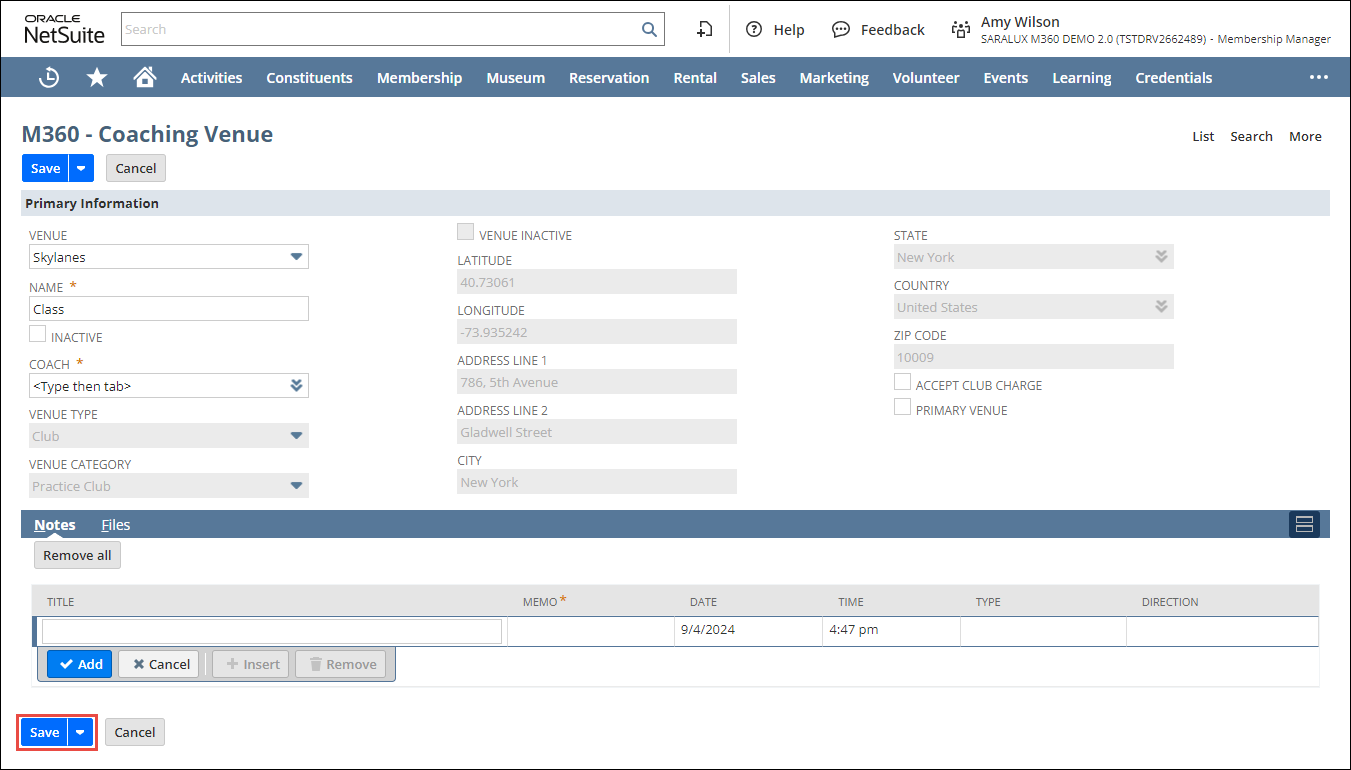Tick the Primary Venue checkbox
The width and height of the screenshot is (1351, 770).
[902, 408]
